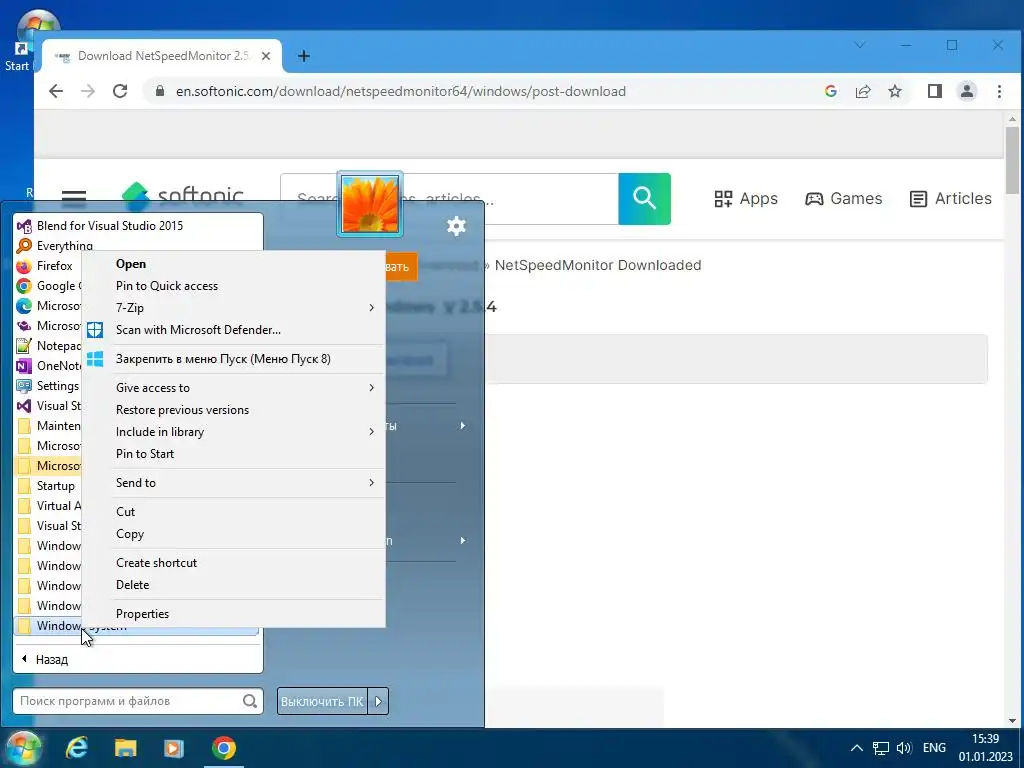Open the Startup folder in program list

(x=48, y=486)
